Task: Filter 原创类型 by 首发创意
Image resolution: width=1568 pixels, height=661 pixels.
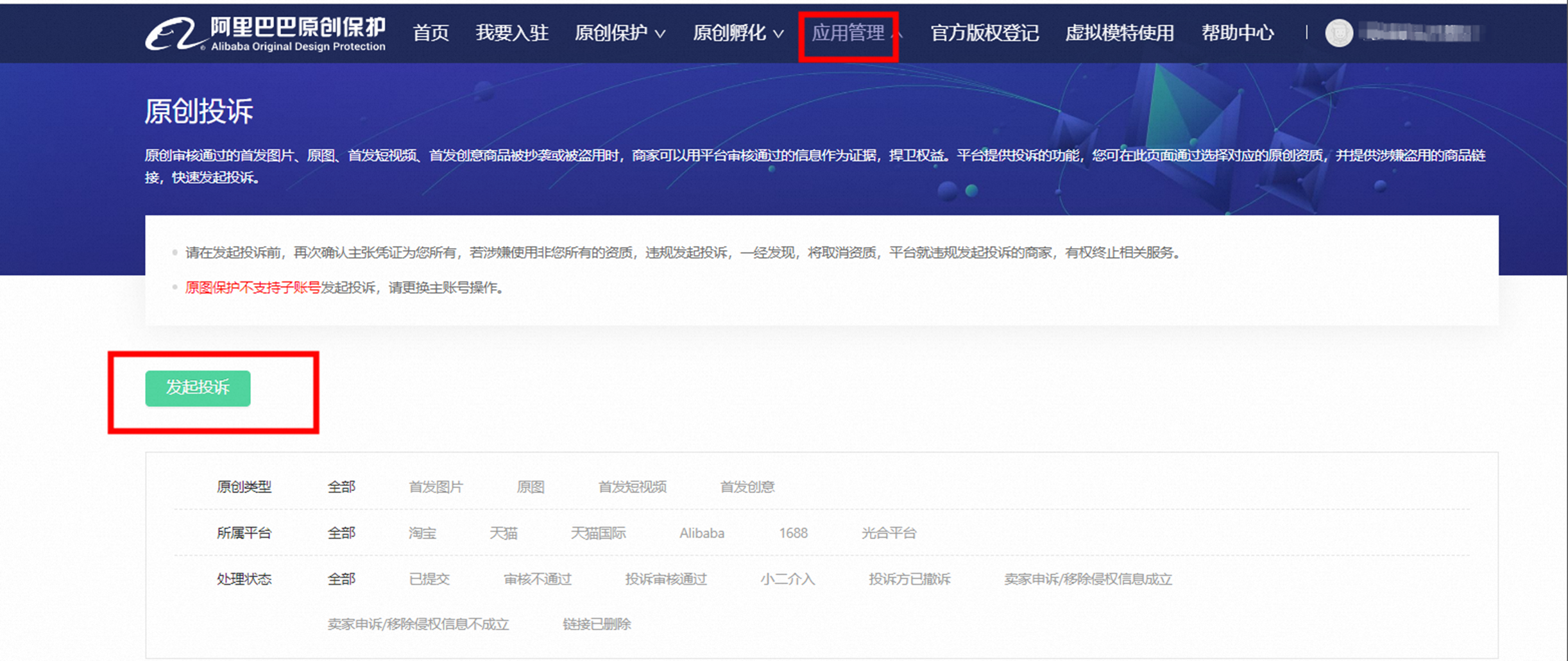Action: tap(747, 487)
